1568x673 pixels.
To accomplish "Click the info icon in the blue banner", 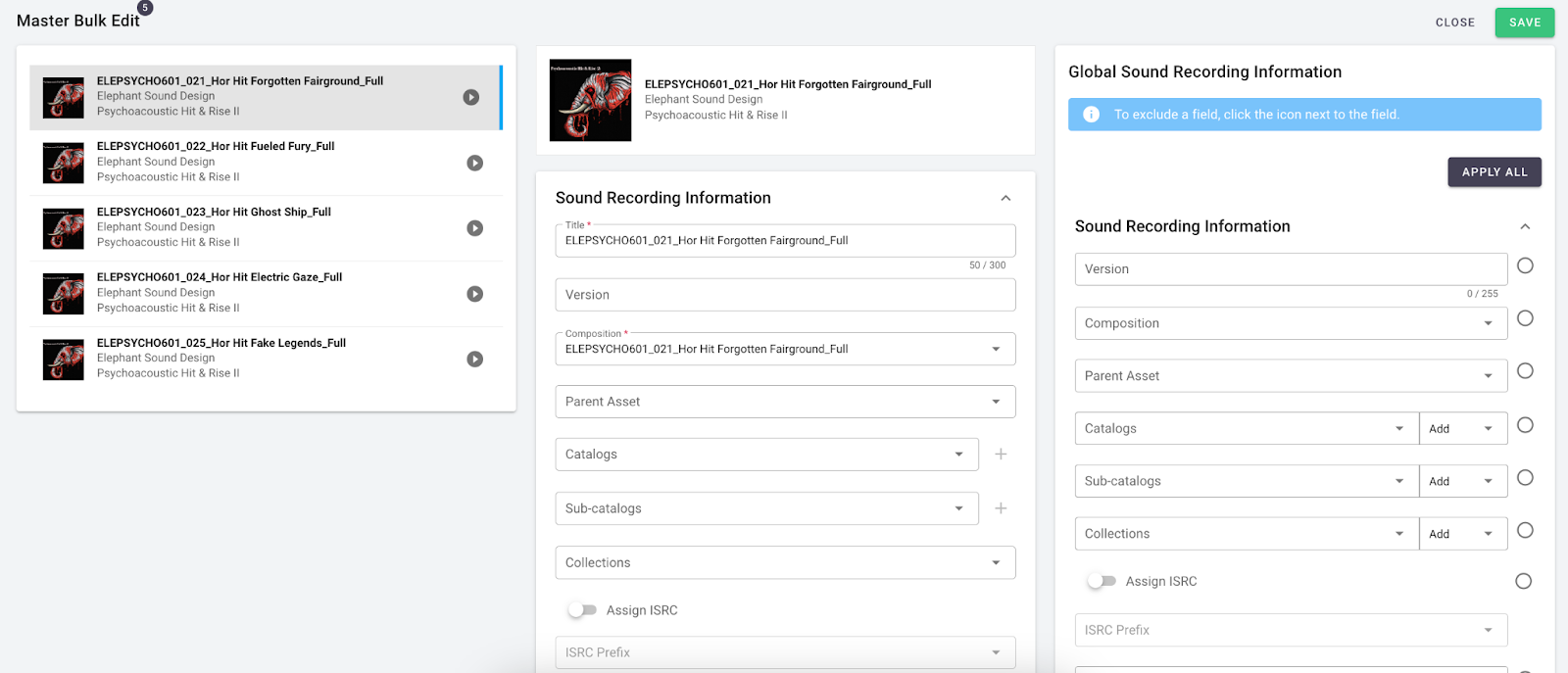I will 1091,115.
